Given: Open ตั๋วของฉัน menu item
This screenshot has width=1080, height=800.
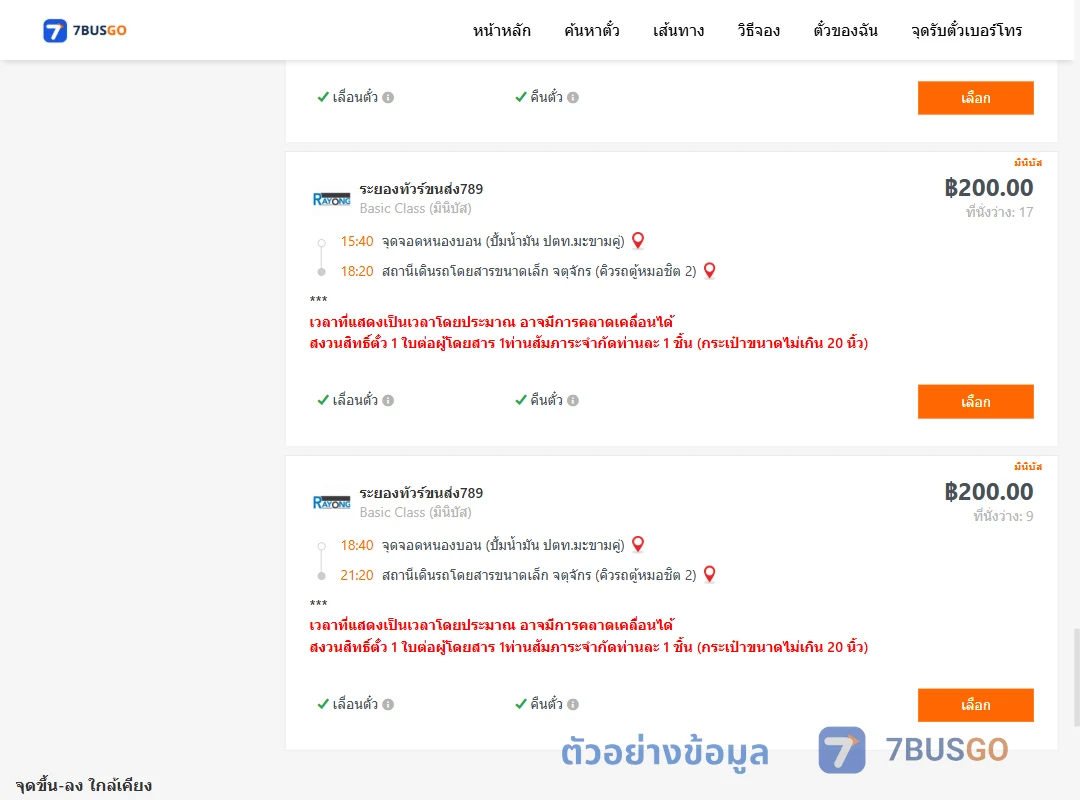Looking at the screenshot, I should [845, 30].
